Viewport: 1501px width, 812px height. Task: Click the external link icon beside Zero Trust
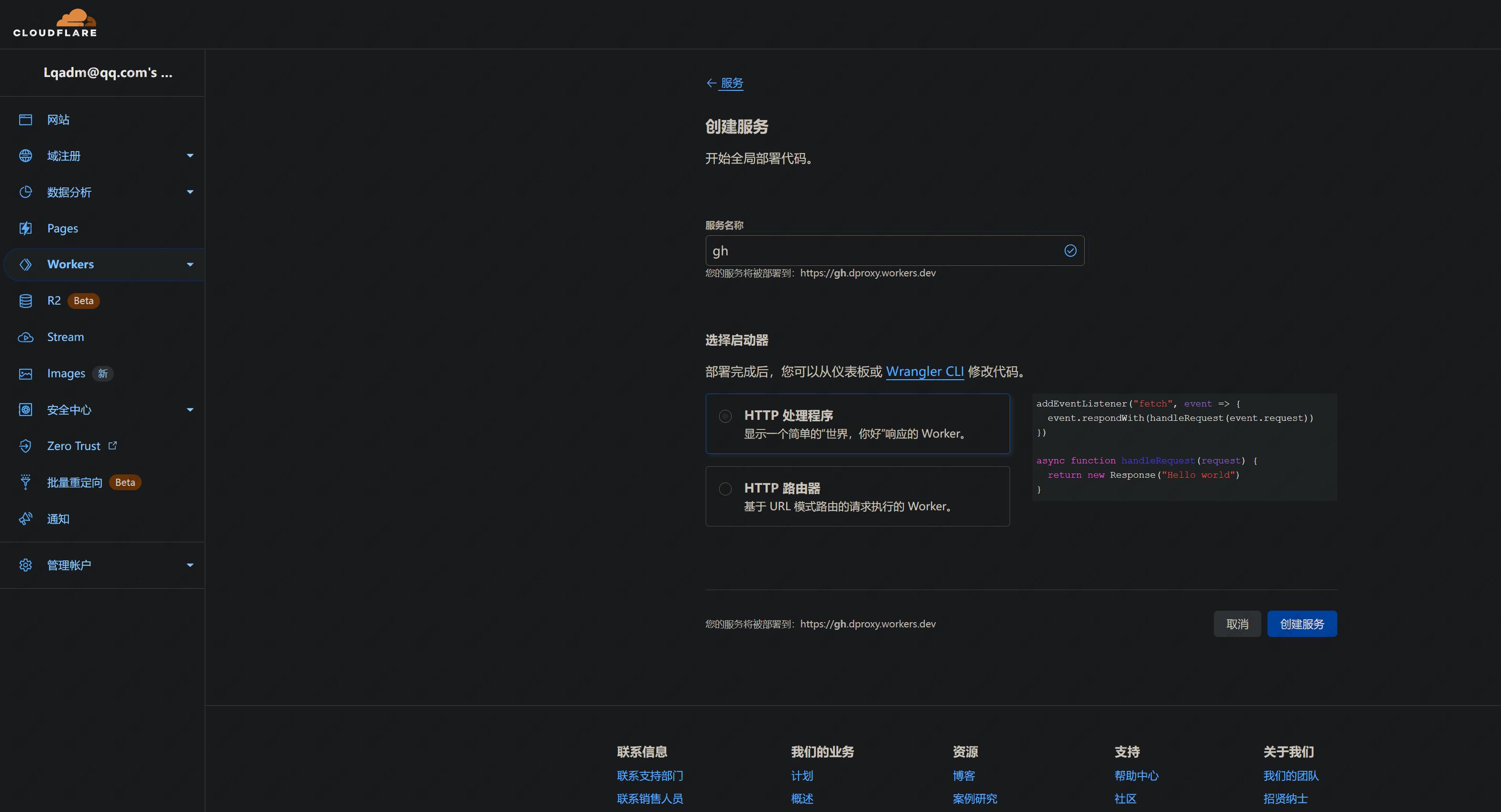tap(112, 446)
